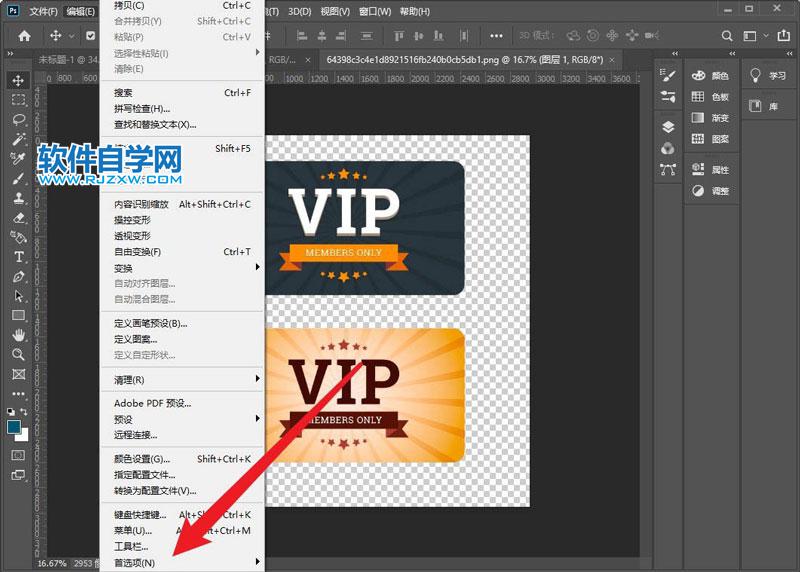Open the 文件(F) menu

pos(43,12)
